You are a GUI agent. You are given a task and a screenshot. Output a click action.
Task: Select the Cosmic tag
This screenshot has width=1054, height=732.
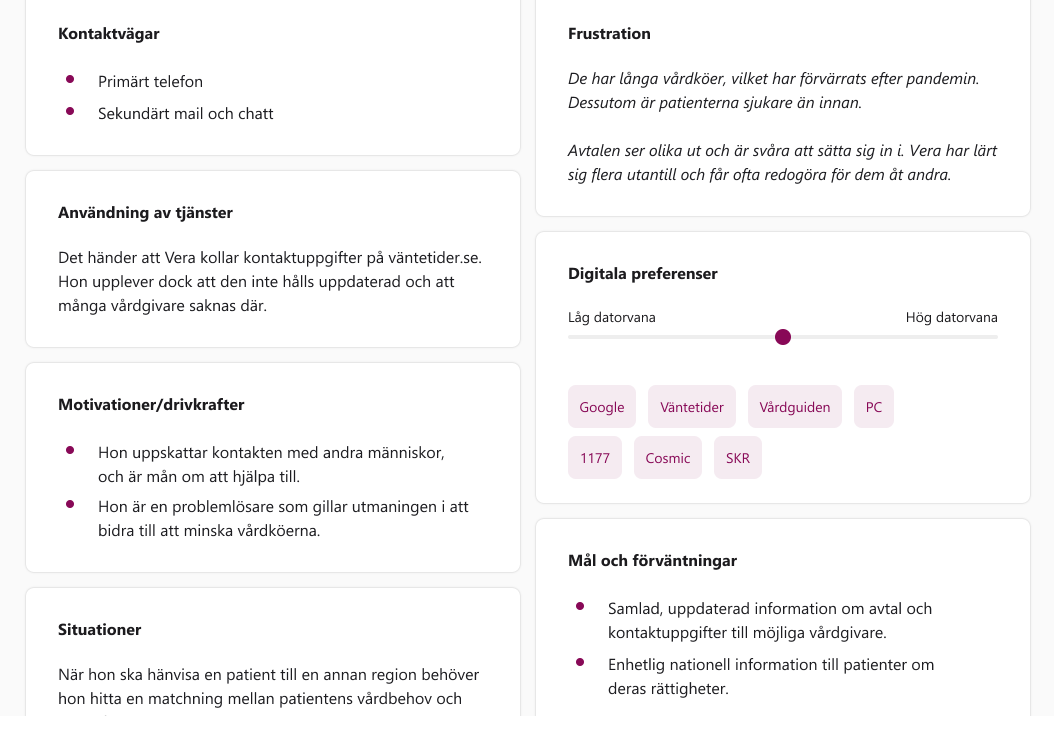click(668, 458)
